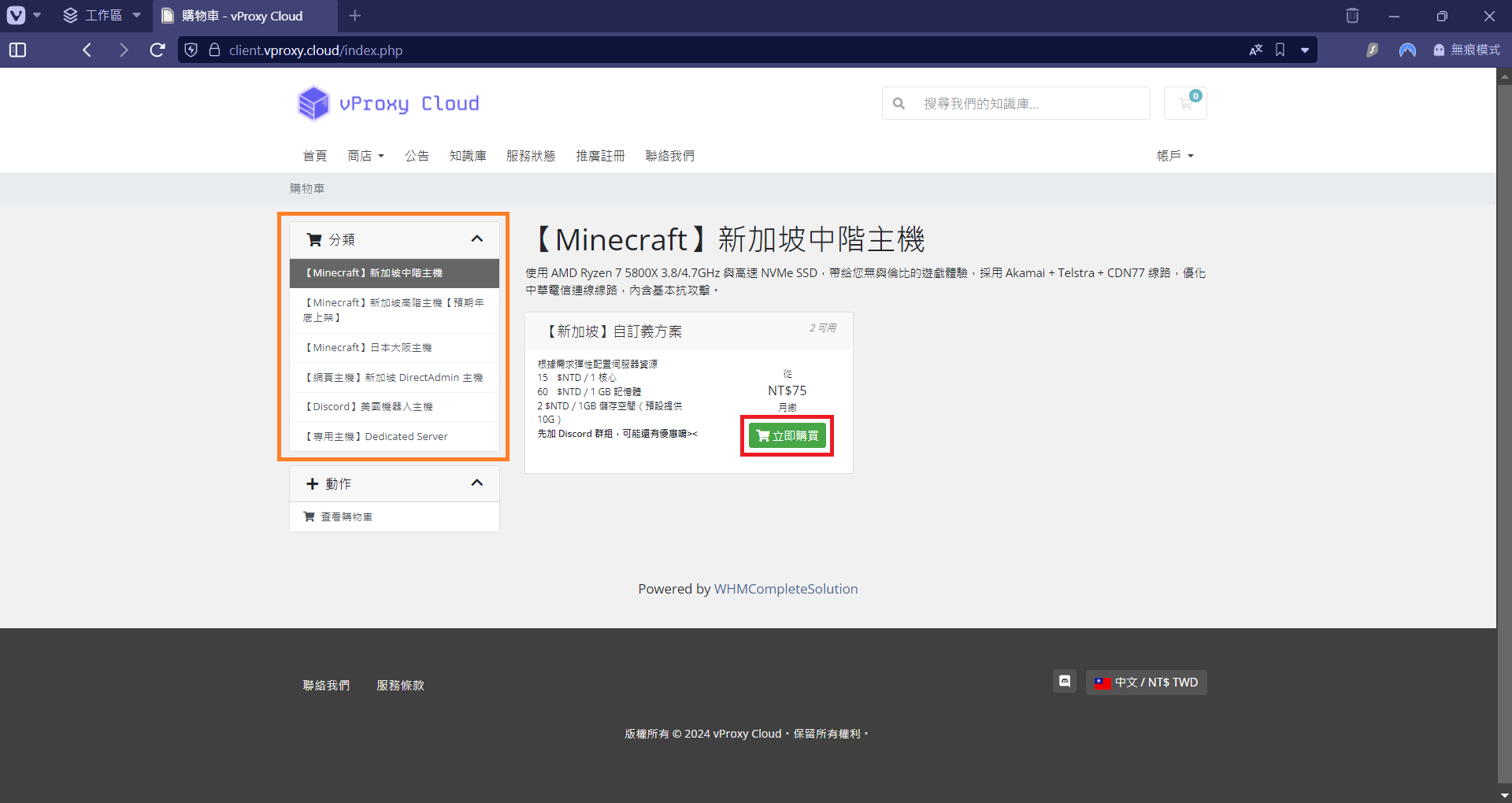Image resolution: width=1512 pixels, height=803 pixels.
Task: Bookmark this page using bookmark icon
Action: click(1280, 50)
